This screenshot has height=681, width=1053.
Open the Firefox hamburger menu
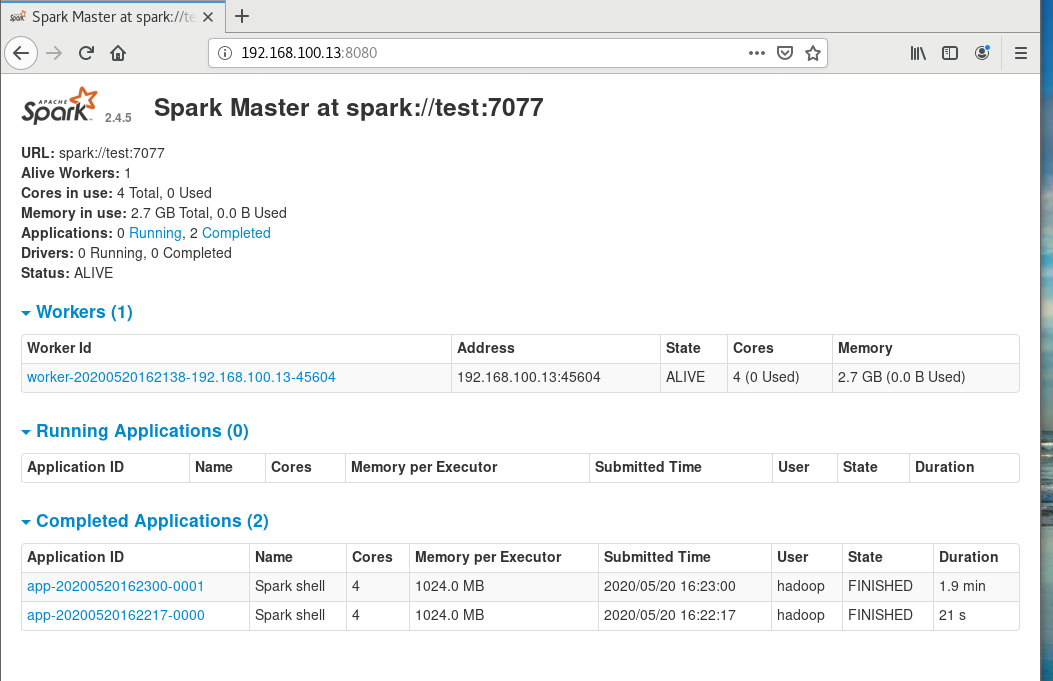(1021, 53)
